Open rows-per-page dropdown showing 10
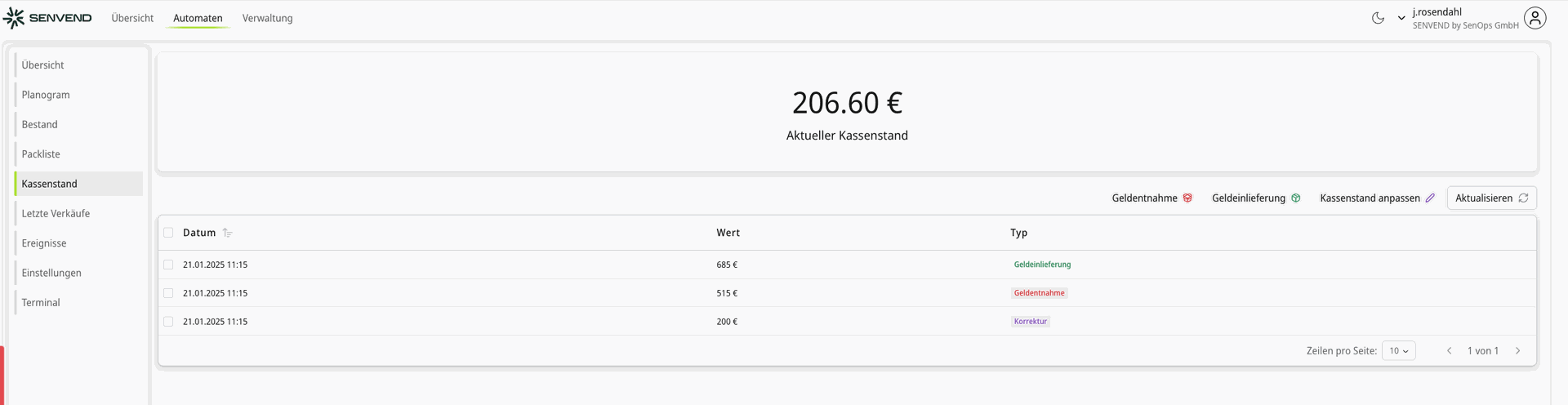 (x=1399, y=351)
